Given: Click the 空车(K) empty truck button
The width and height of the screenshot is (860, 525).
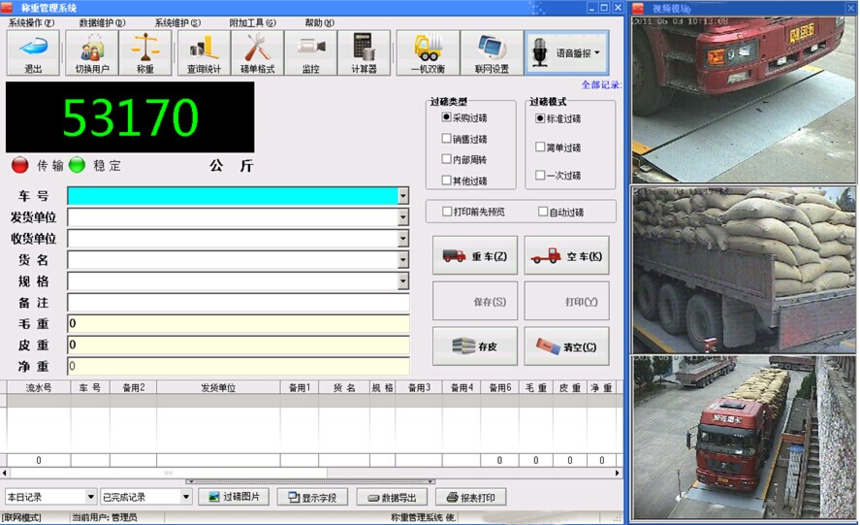Looking at the screenshot, I should pos(567,256).
